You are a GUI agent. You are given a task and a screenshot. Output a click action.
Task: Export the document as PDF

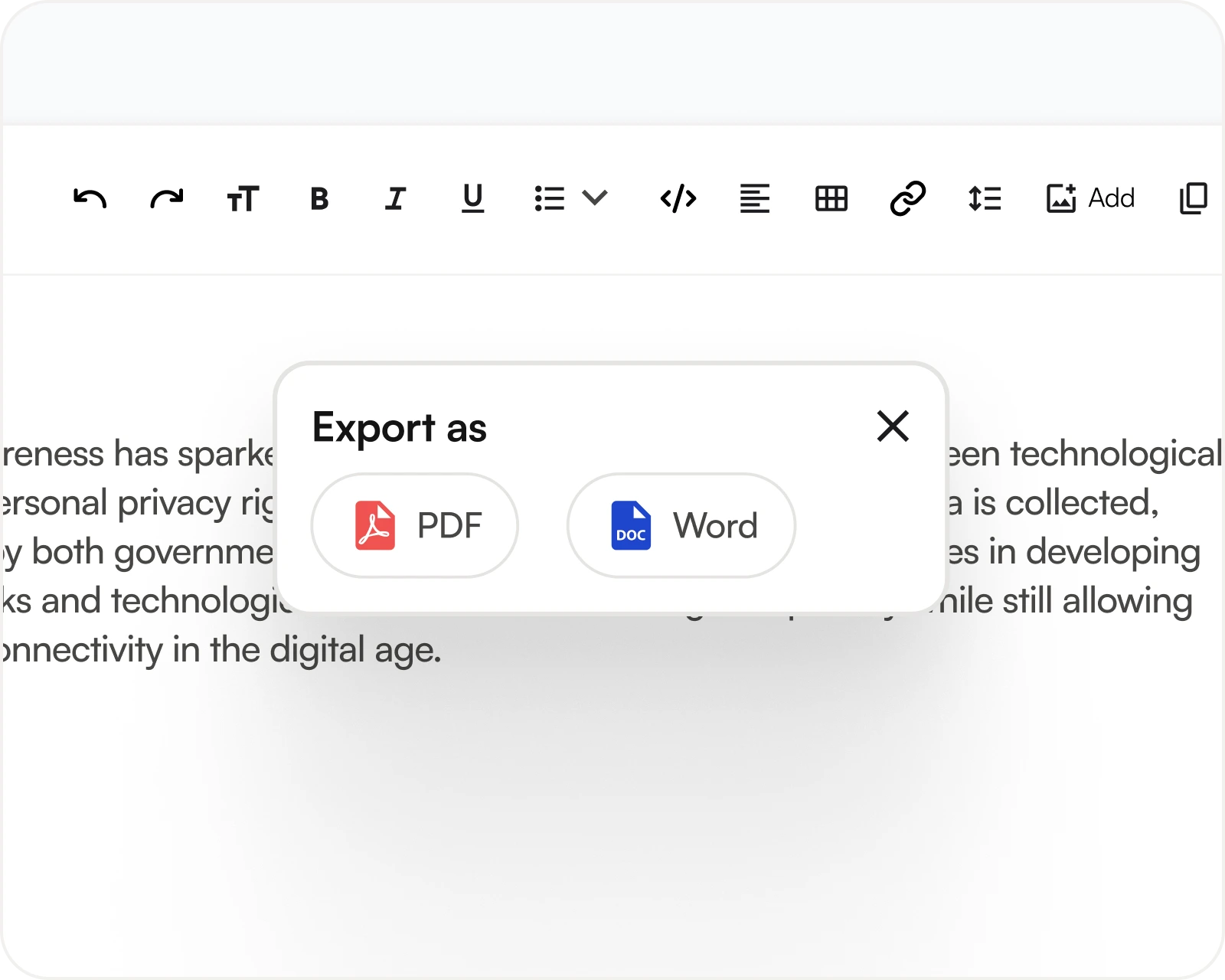click(415, 525)
